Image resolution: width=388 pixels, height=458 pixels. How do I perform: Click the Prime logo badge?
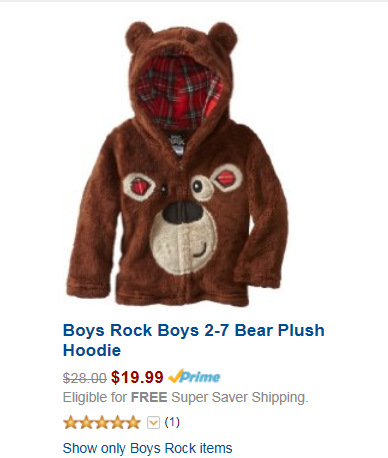[x=194, y=376]
